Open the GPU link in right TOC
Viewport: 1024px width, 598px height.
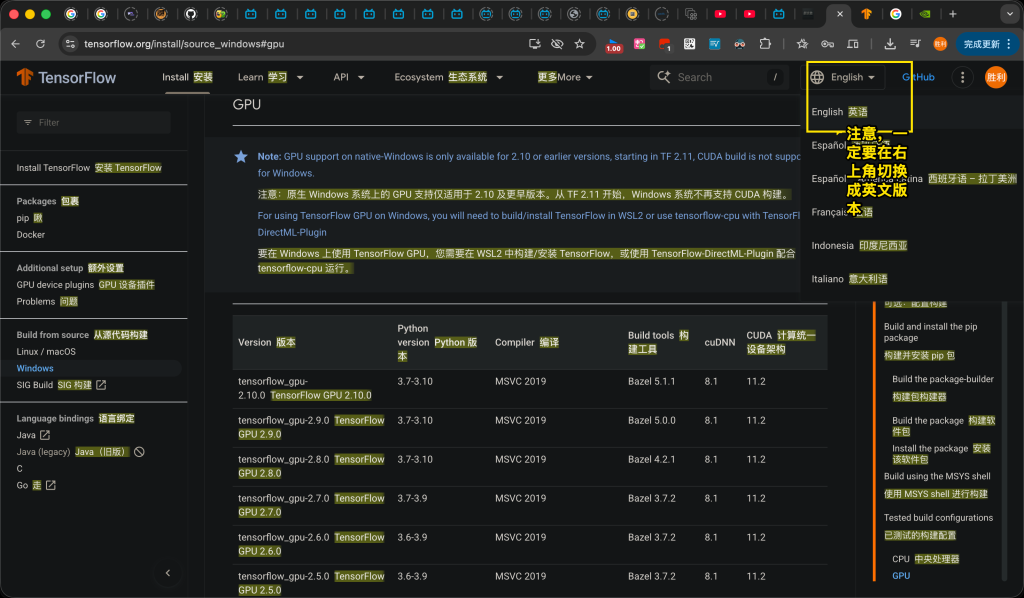[901, 576]
